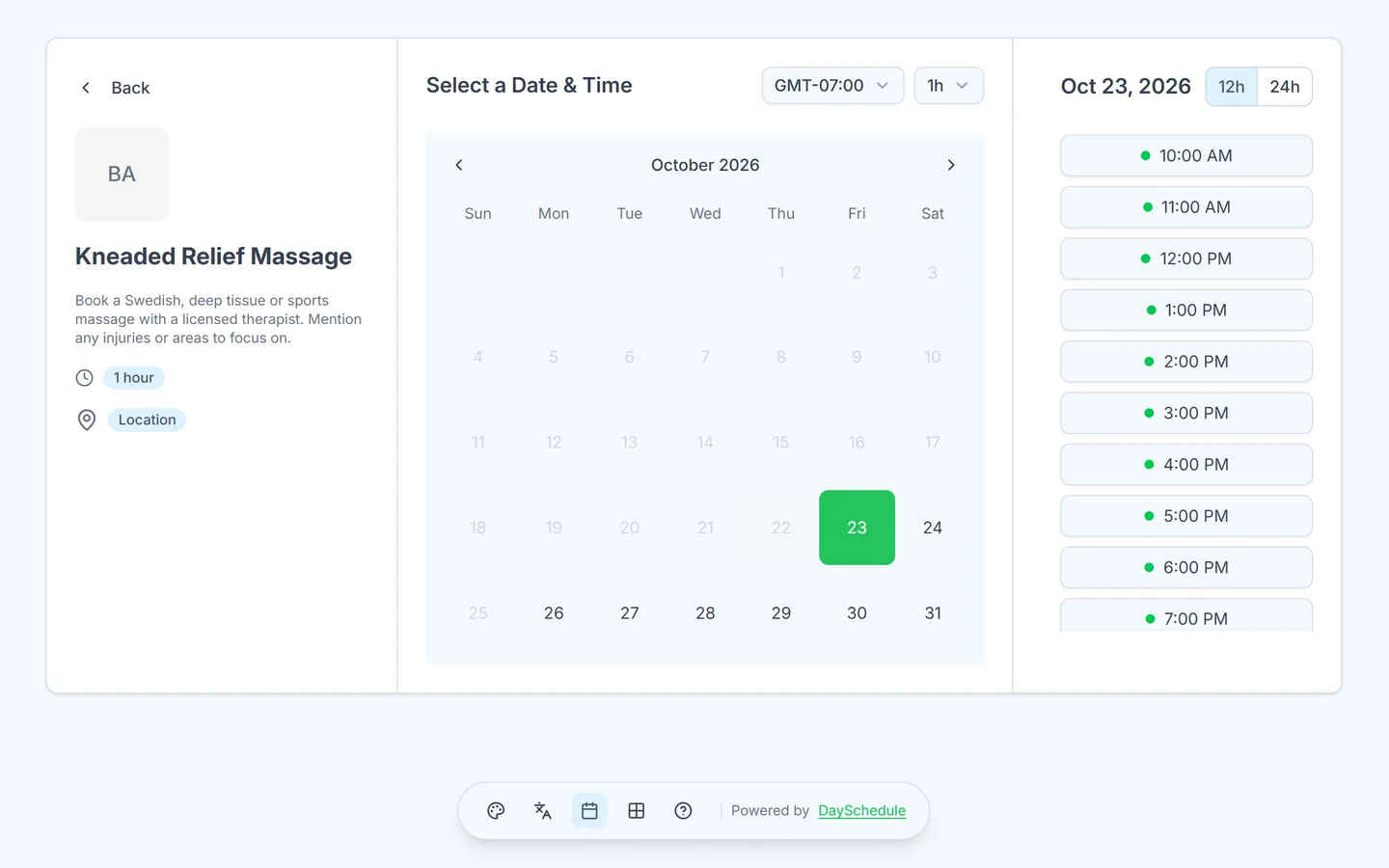Switch to 12h time format
1389x868 pixels.
click(1232, 87)
